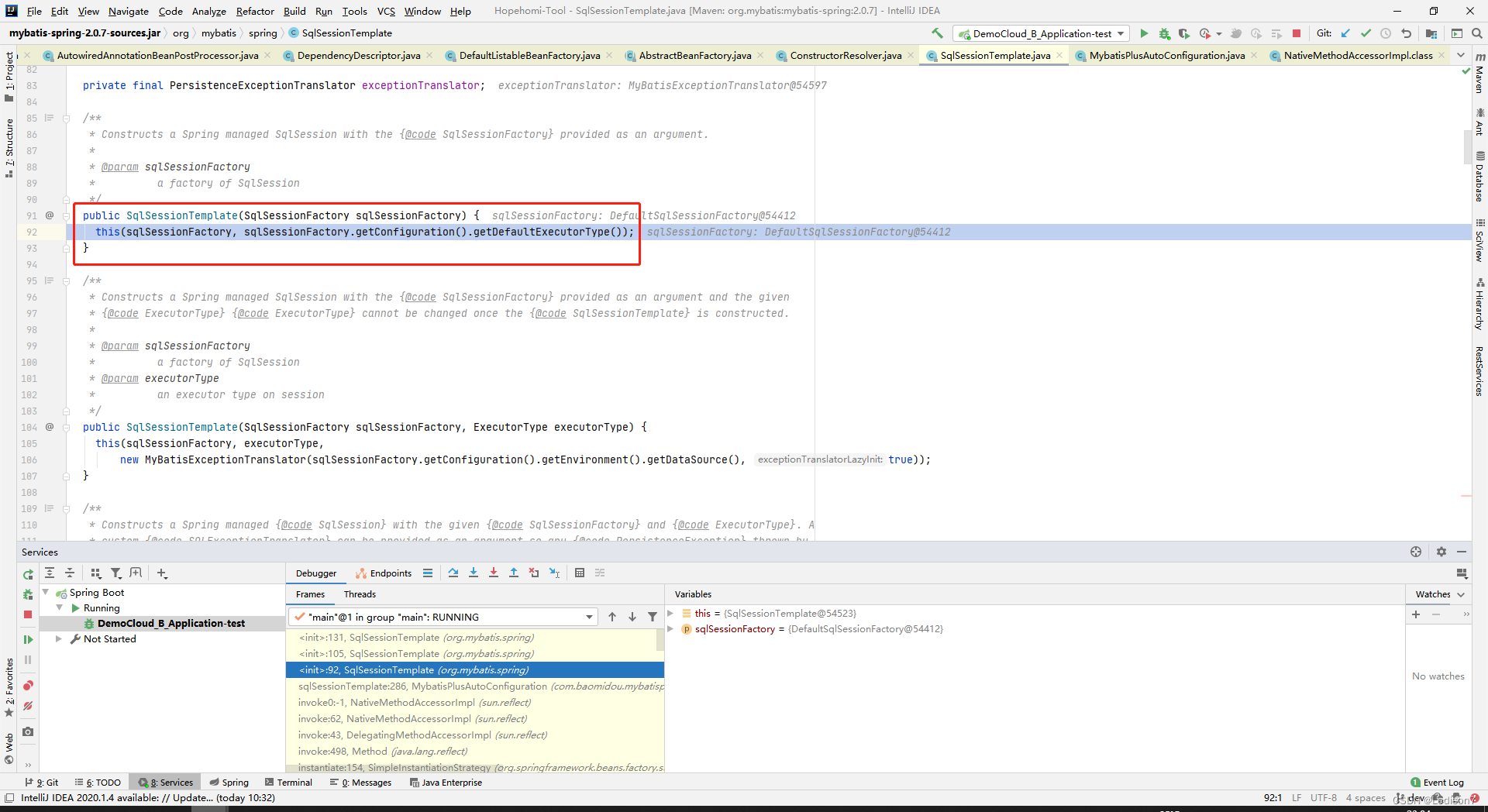Start debugging with the bug icon

(x=1164, y=33)
